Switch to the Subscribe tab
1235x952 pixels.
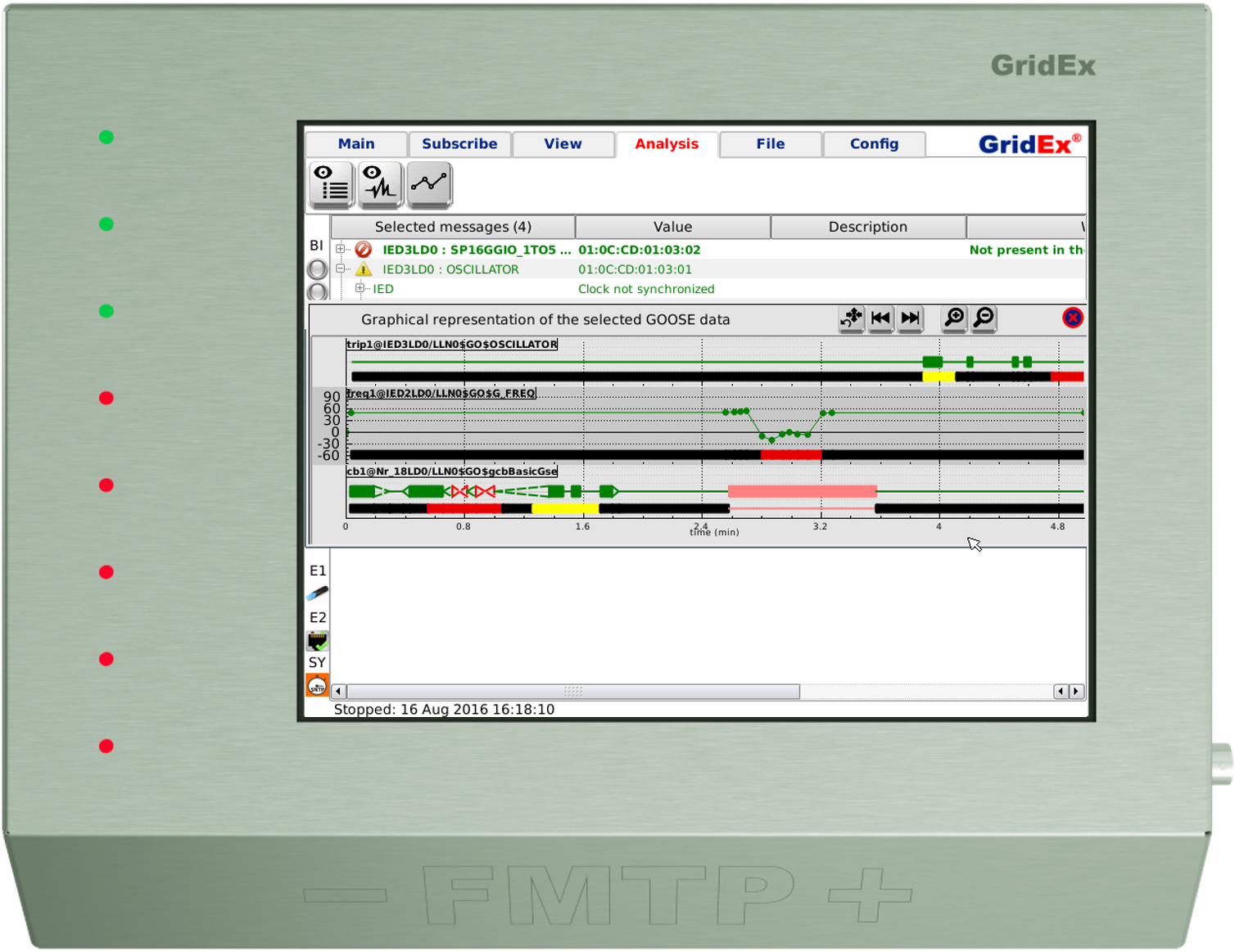pyautogui.click(x=459, y=144)
